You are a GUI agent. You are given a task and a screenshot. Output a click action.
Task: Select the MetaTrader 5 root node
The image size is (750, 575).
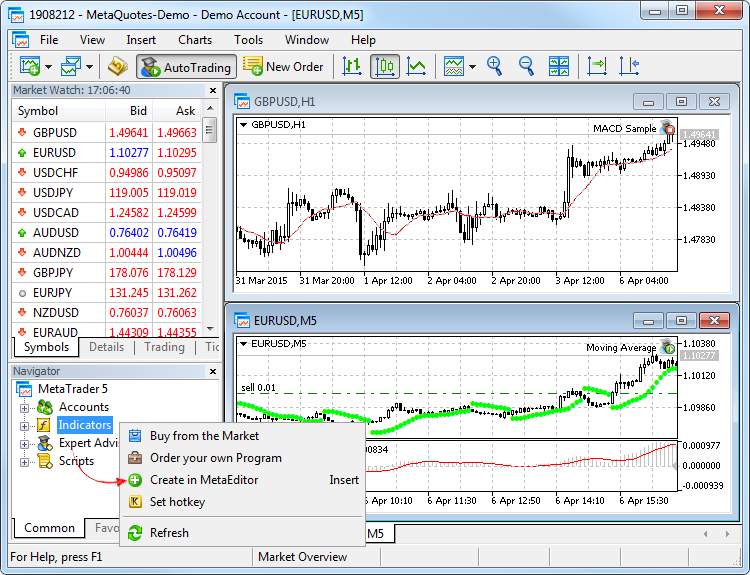[x=73, y=389]
